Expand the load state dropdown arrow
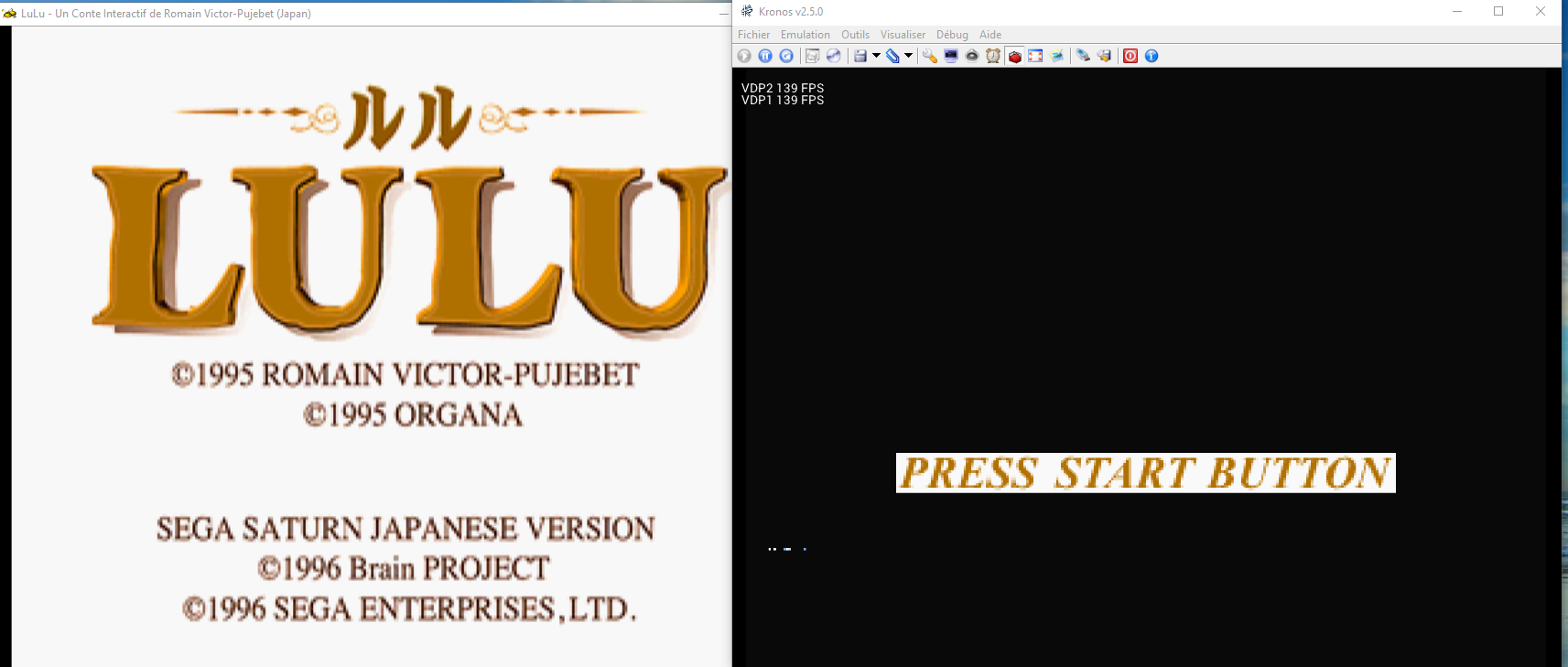Screen dimensions: 1568x667 (908, 56)
